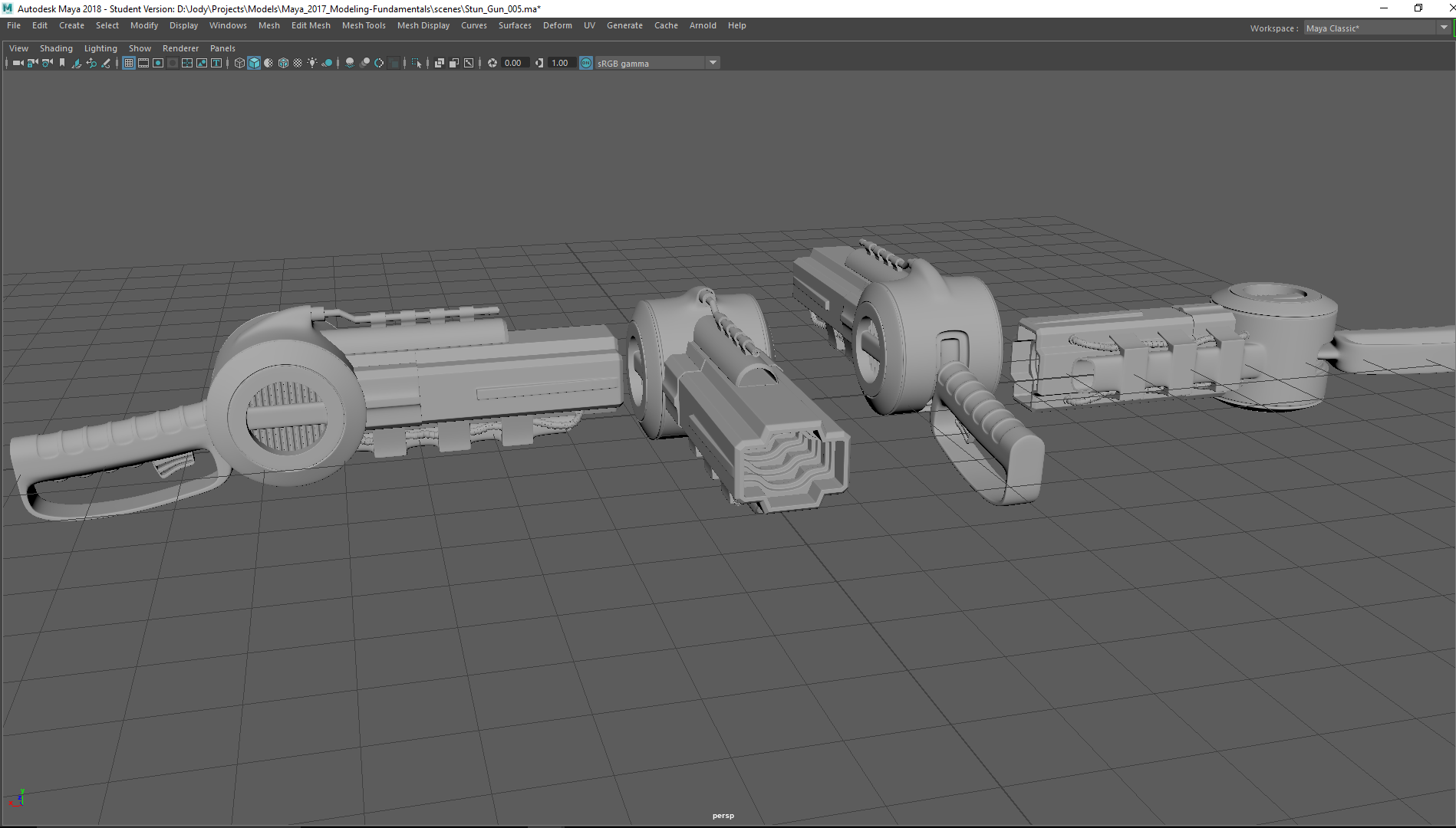Click the persp camera label
Screen dimensions: 1456x828
coord(723,816)
